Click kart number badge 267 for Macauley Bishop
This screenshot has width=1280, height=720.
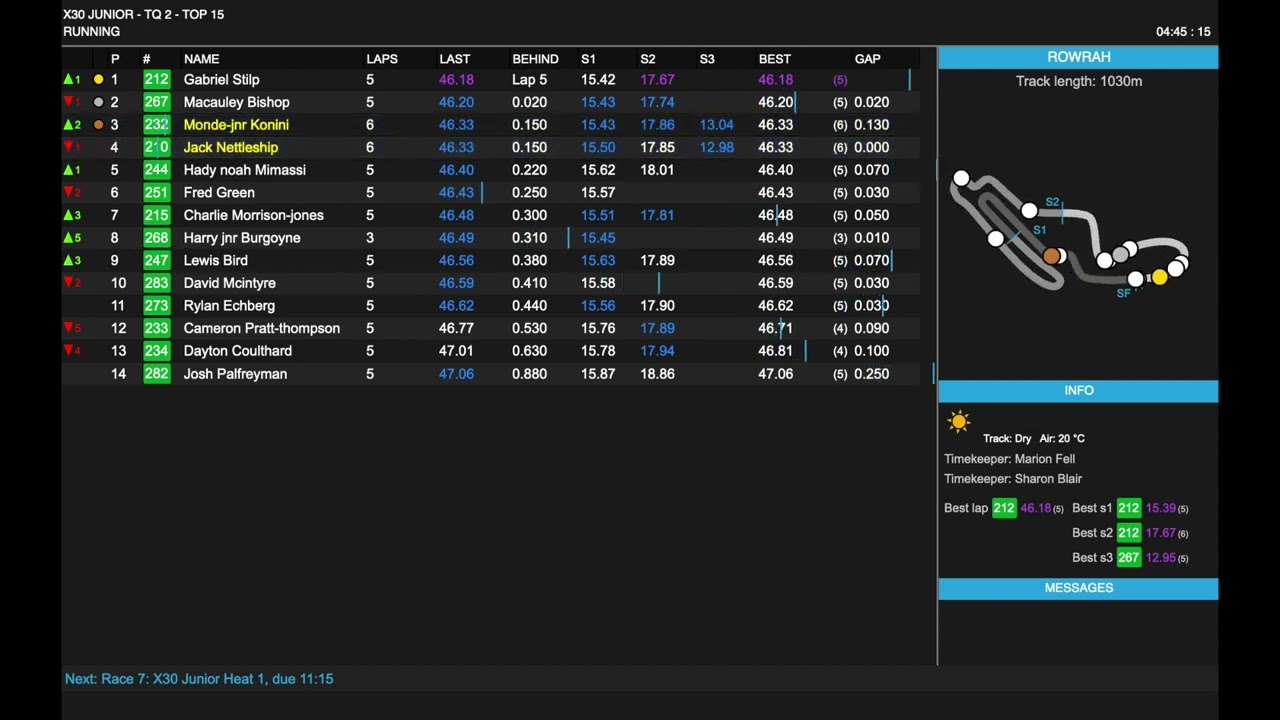157,102
